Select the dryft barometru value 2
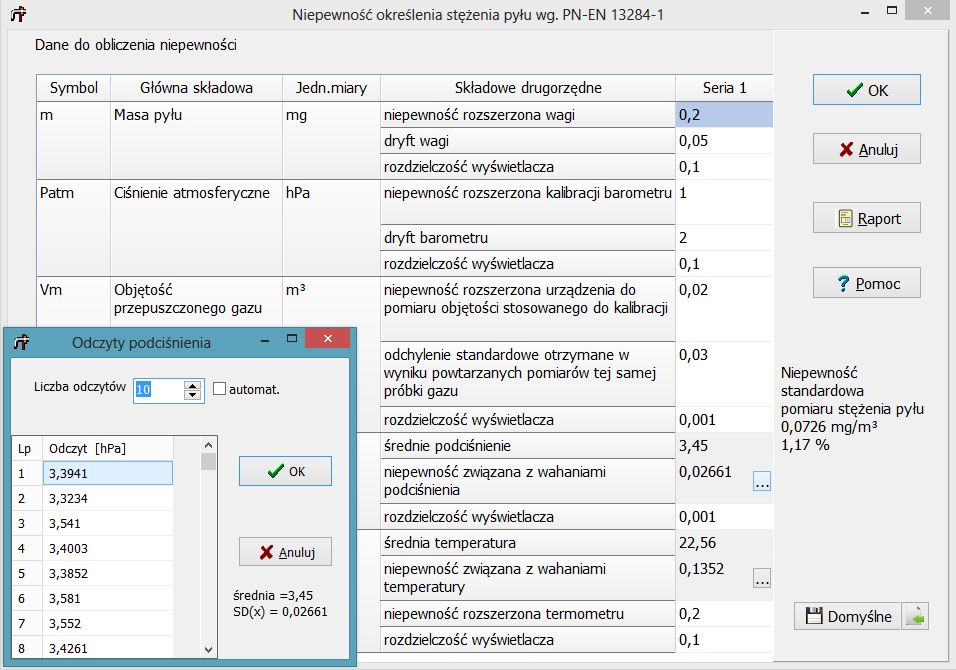Image resolution: width=956 pixels, height=670 pixels. (724, 238)
